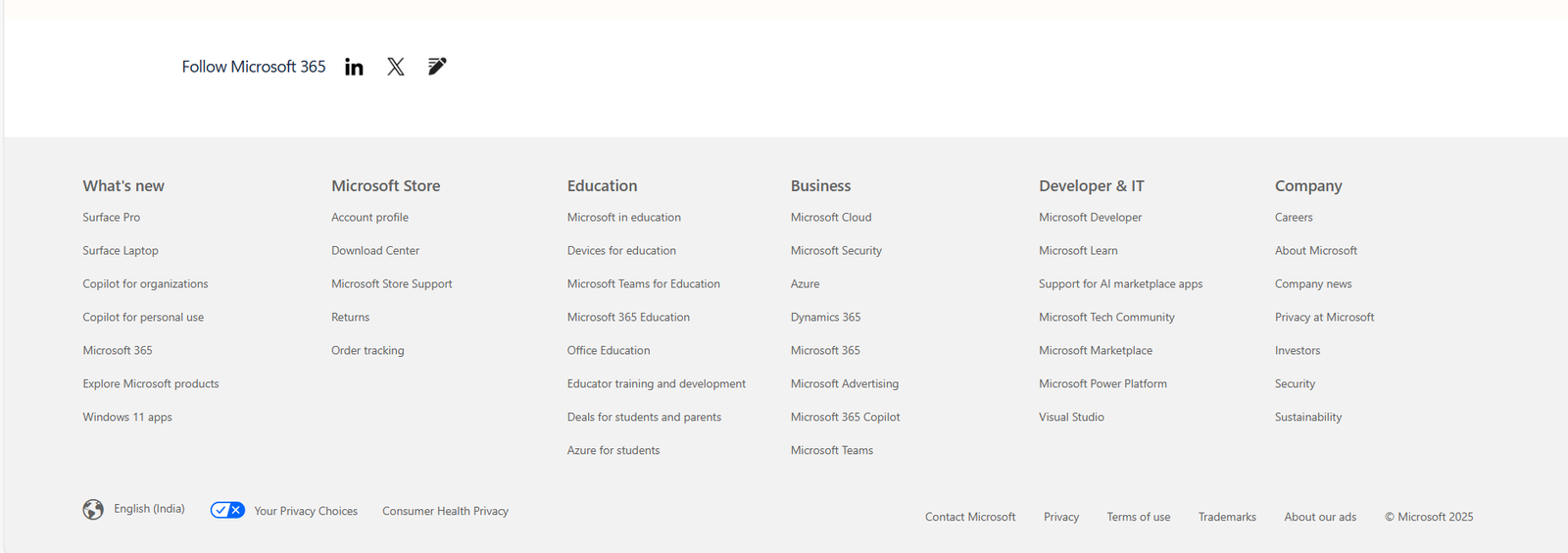Open Account profile in Microsoft Store
The width and height of the screenshot is (1568, 553).
click(369, 218)
